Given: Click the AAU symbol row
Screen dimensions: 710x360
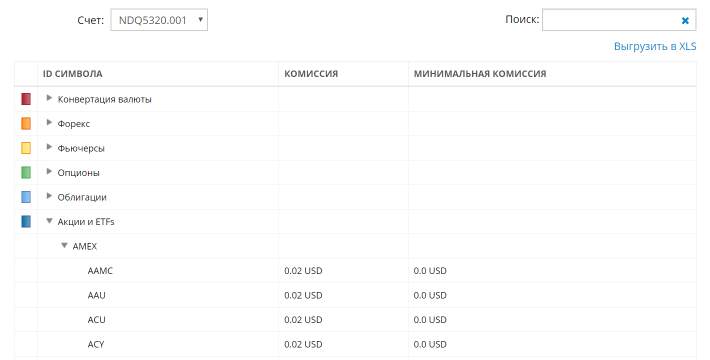Looking at the screenshot, I should click(355, 295).
